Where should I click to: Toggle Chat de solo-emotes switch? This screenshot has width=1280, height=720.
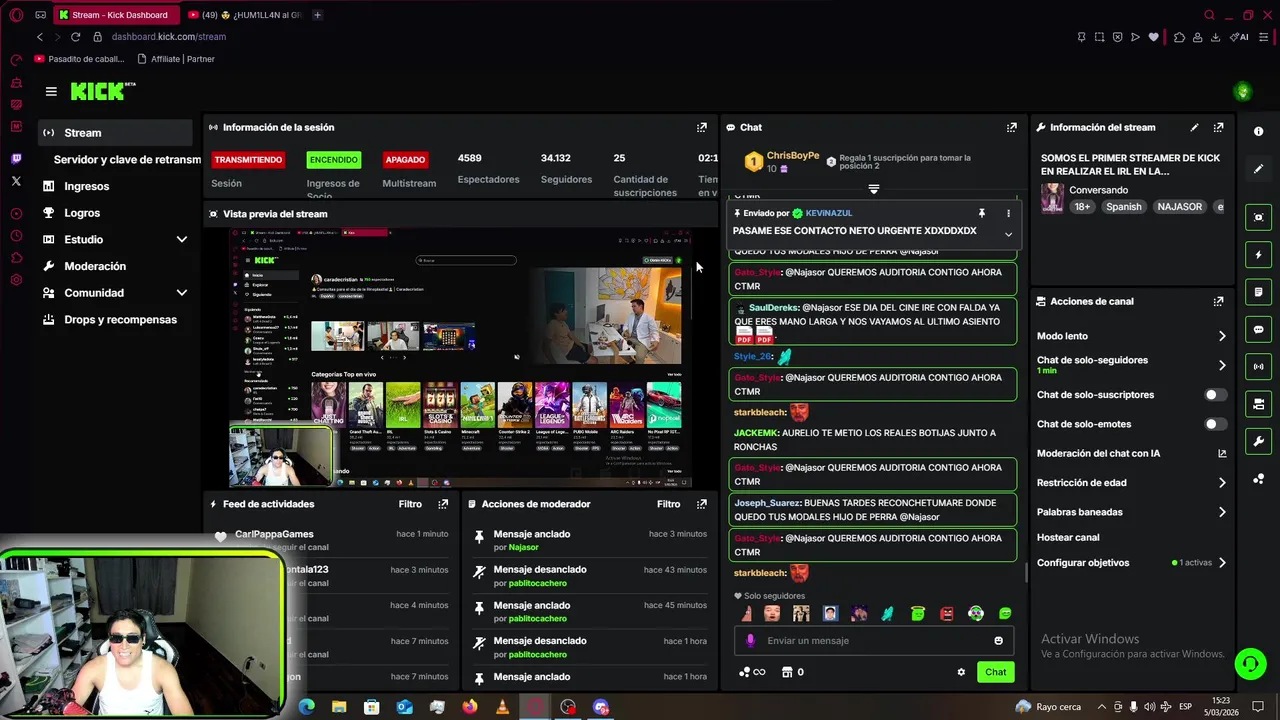(x=1215, y=424)
